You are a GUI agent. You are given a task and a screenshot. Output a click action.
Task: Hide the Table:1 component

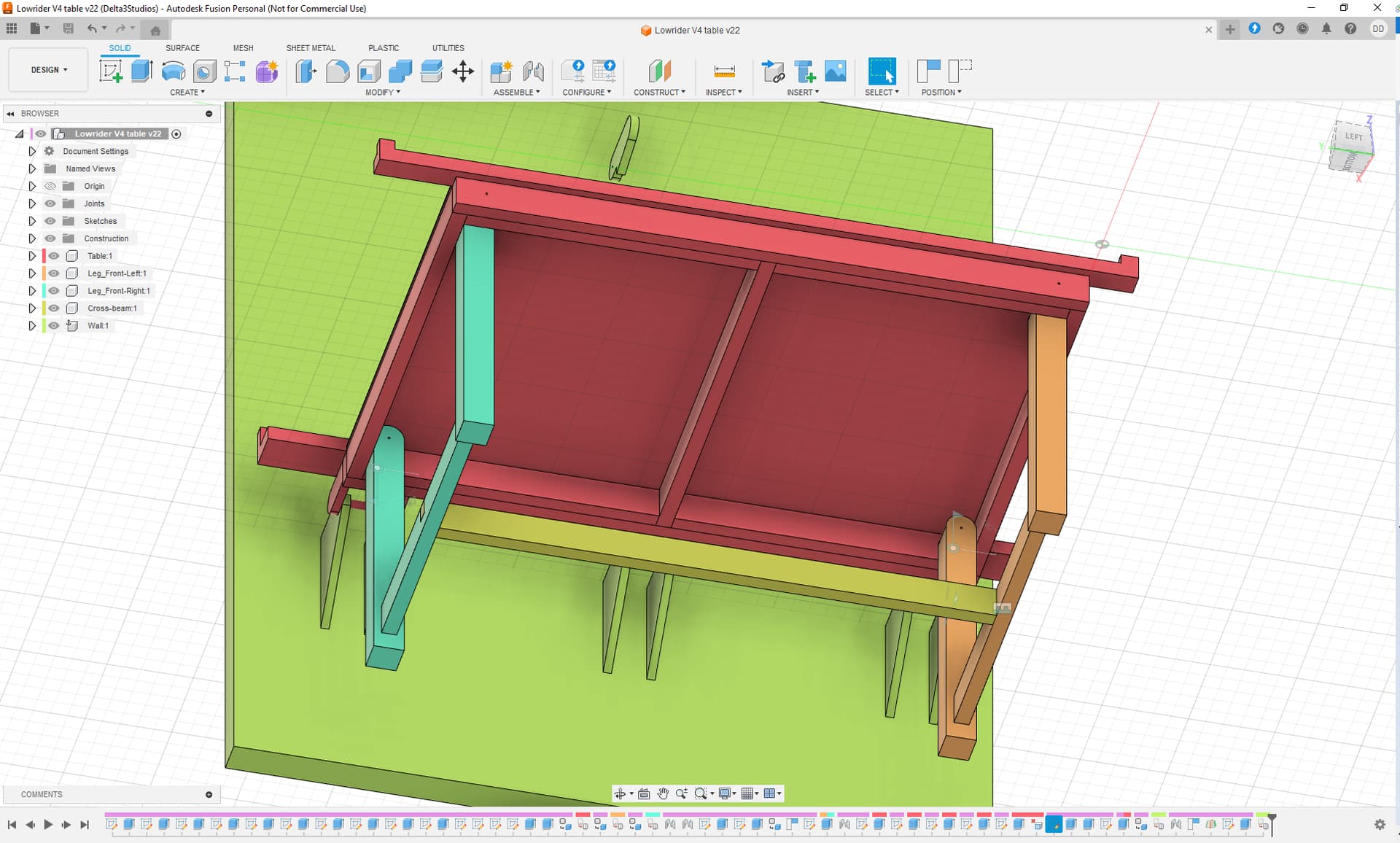pos(54,256)
